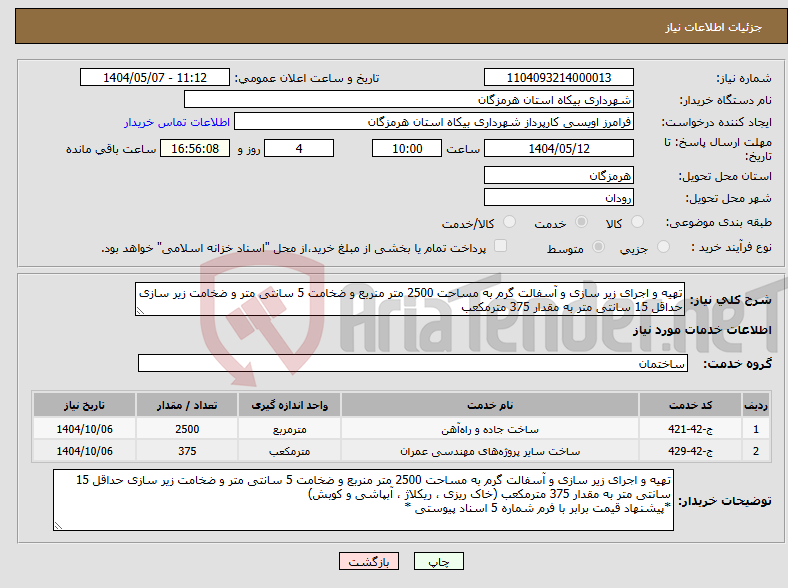This screenshot has width=788, height=588.
Task: Click the remaining days field showing 4
Action: [299, 148]
